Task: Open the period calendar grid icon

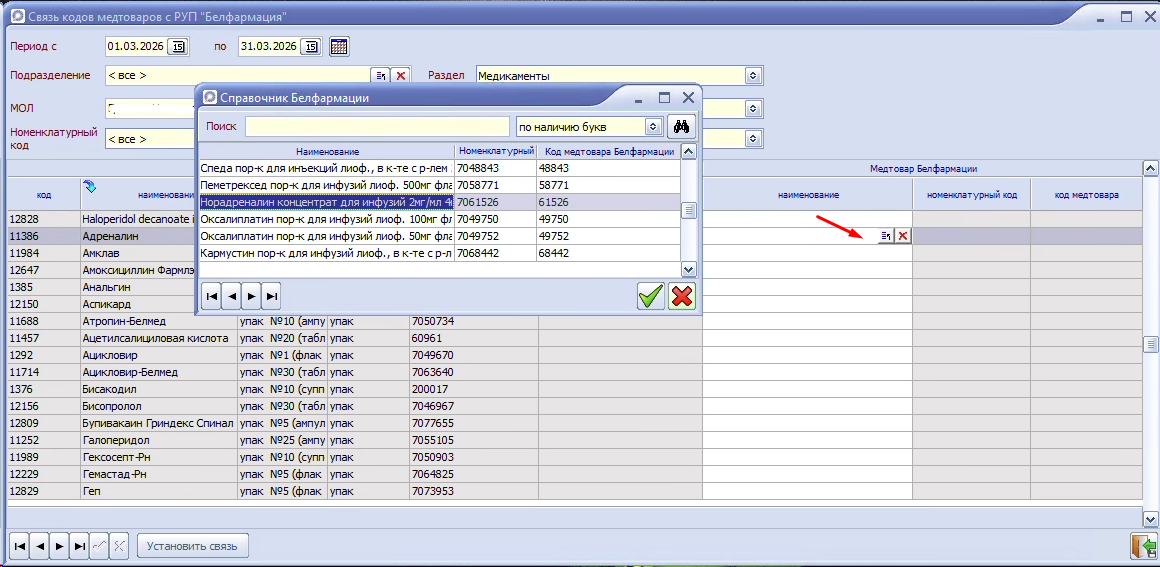Action: click(339, 46)
